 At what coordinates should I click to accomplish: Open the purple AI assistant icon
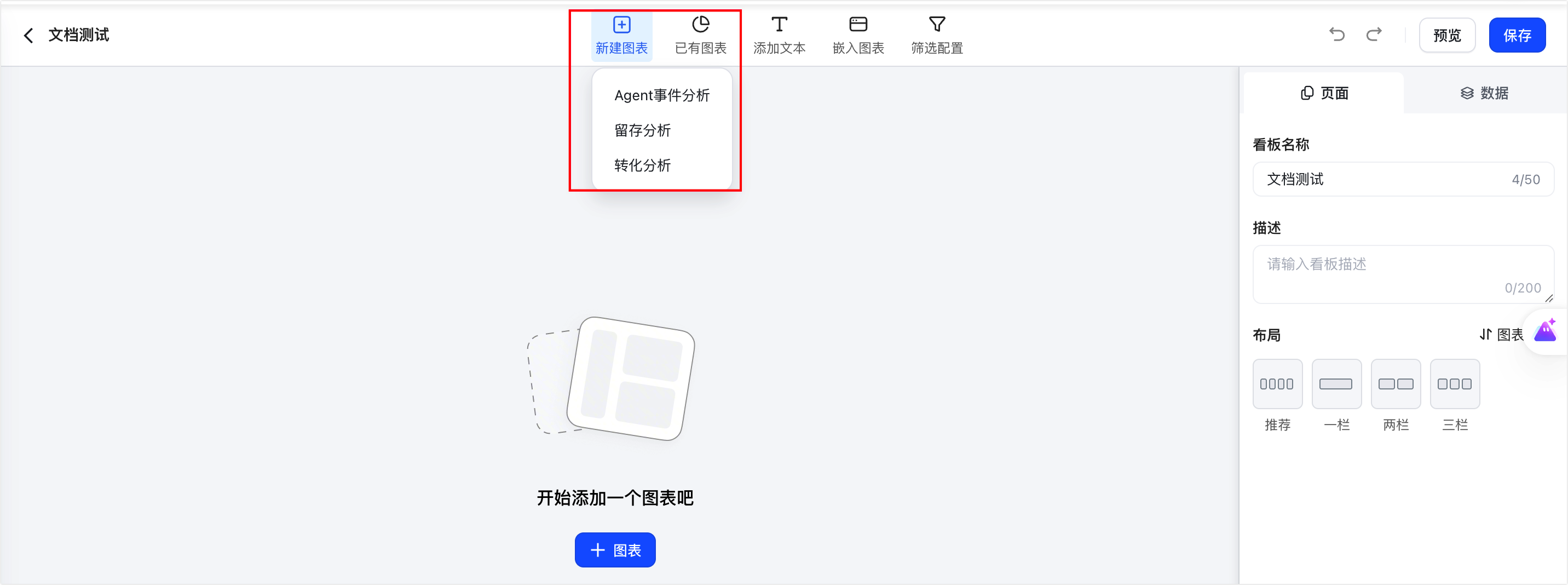pyautogui.click(x=1546, y=330)
